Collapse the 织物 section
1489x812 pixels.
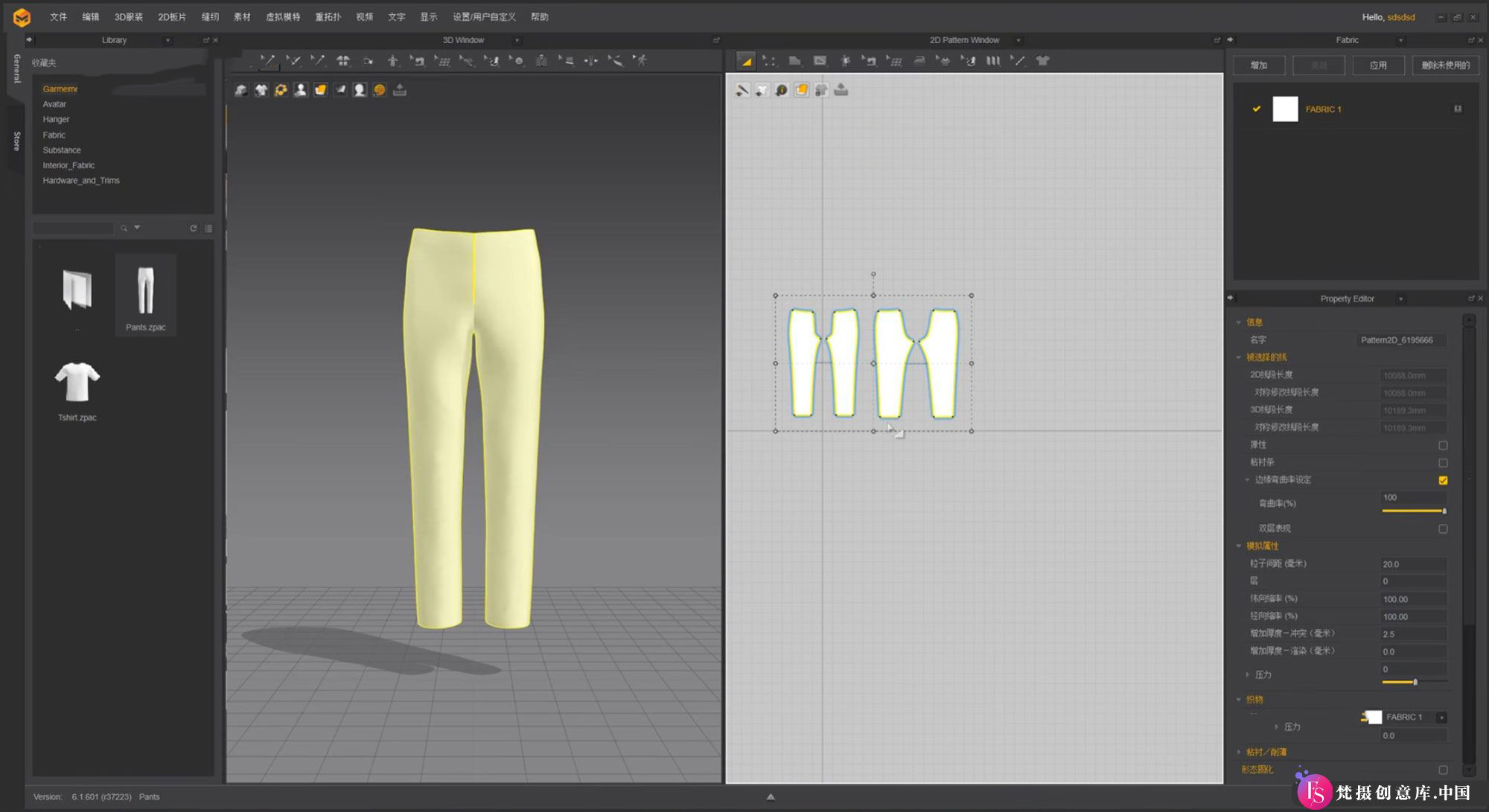(x=1239, y=700)
